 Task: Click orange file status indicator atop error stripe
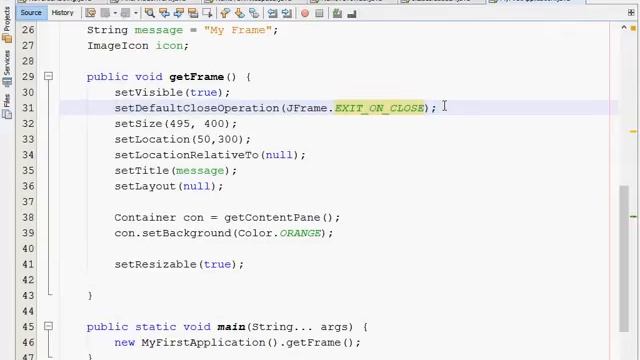pyautogui.click(x=633, y=28)
